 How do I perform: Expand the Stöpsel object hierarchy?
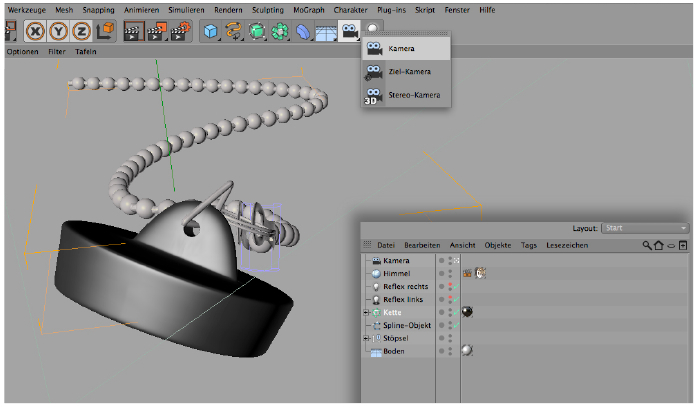(366, 339)
